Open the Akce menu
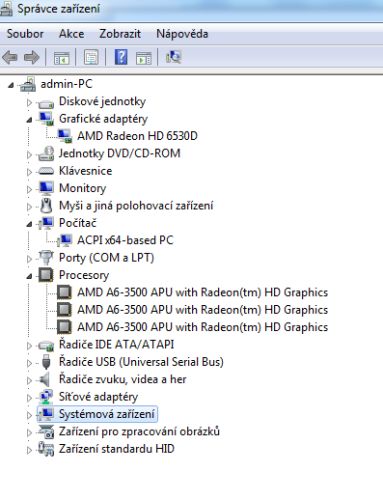The width and height of the screenshot is (383, 500). click(71, 34)
